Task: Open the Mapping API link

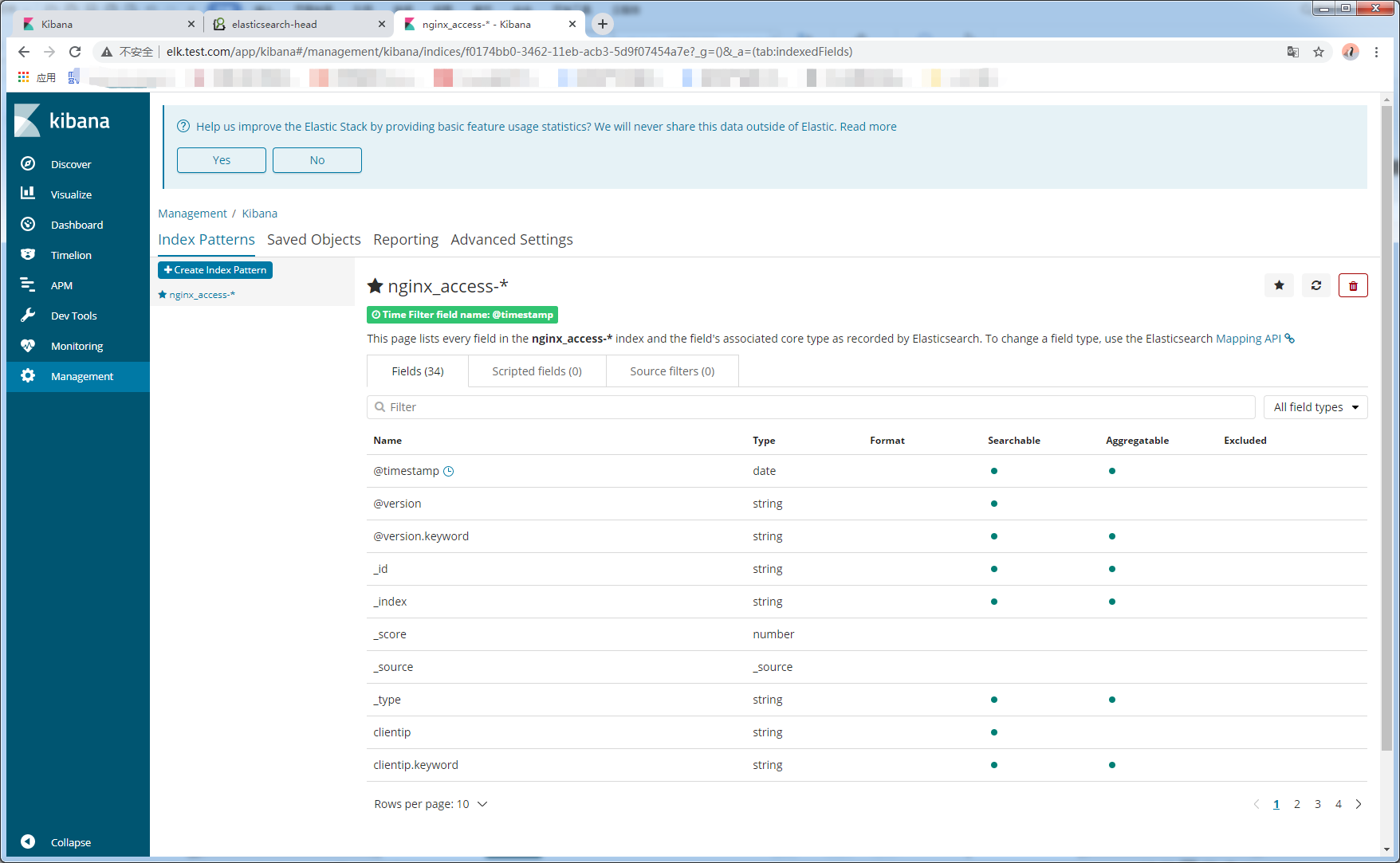Action: pyautogui.click(x=1255, y=339)
